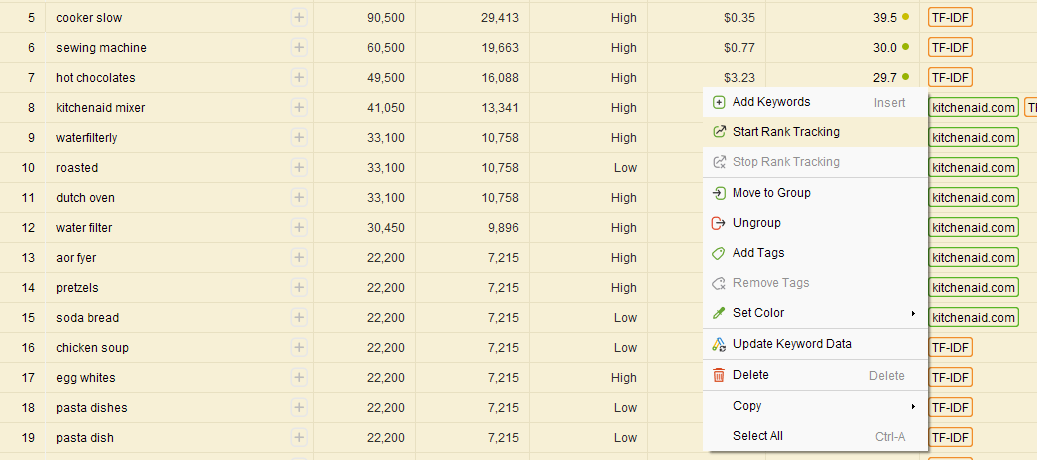
Task: Click the Delete trash can icon
Action: click(718, 375)
